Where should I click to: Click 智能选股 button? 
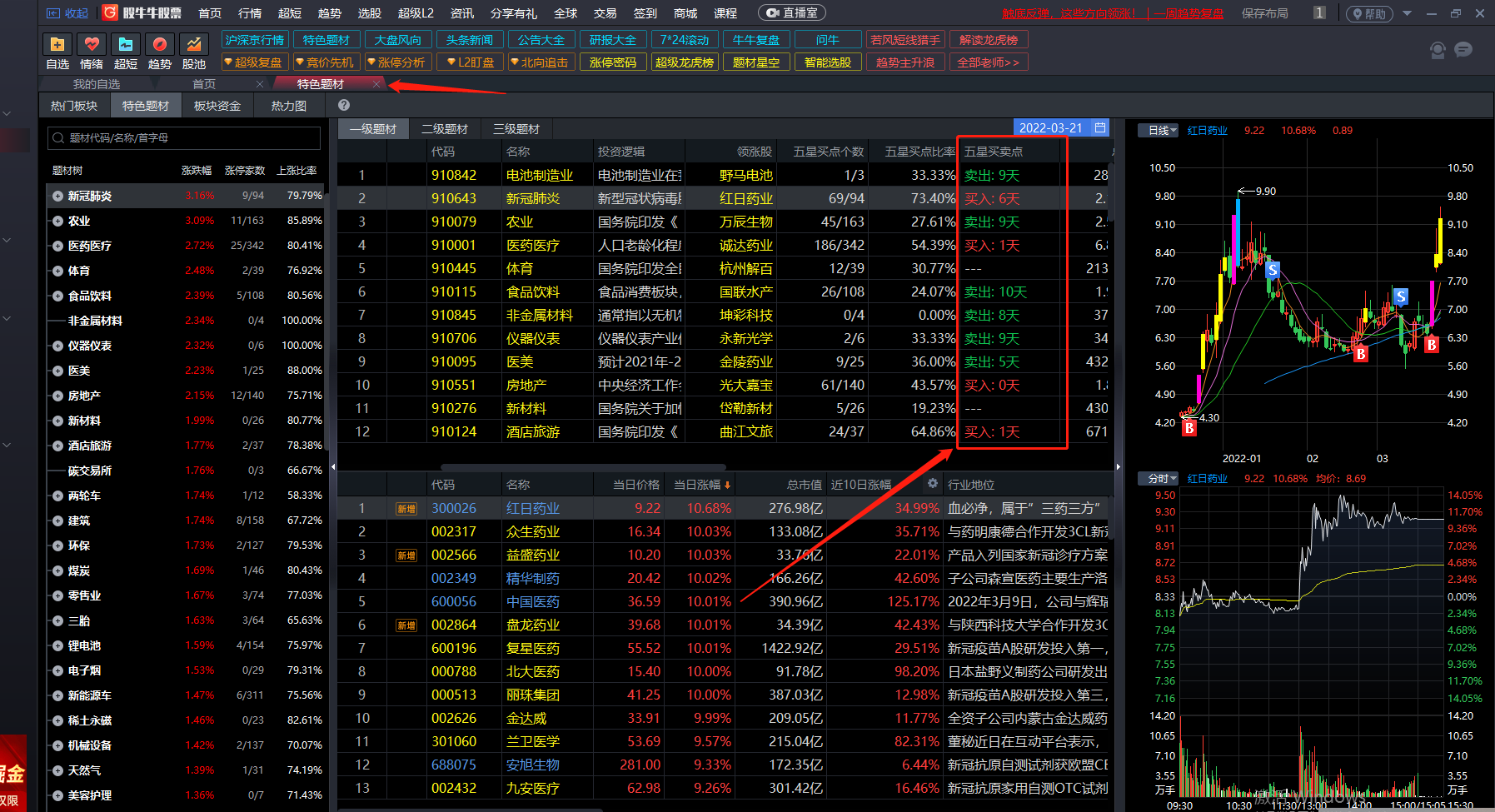828,62
